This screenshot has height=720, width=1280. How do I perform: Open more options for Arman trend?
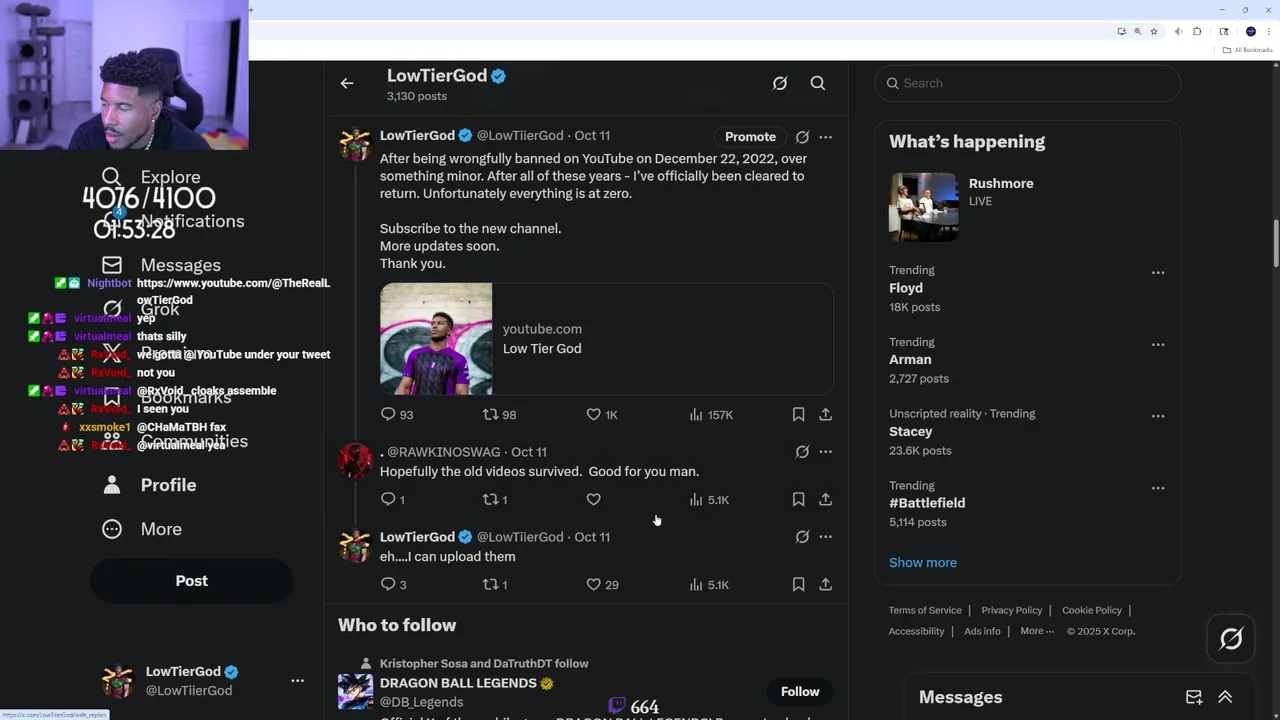(x=1158, y=345)
